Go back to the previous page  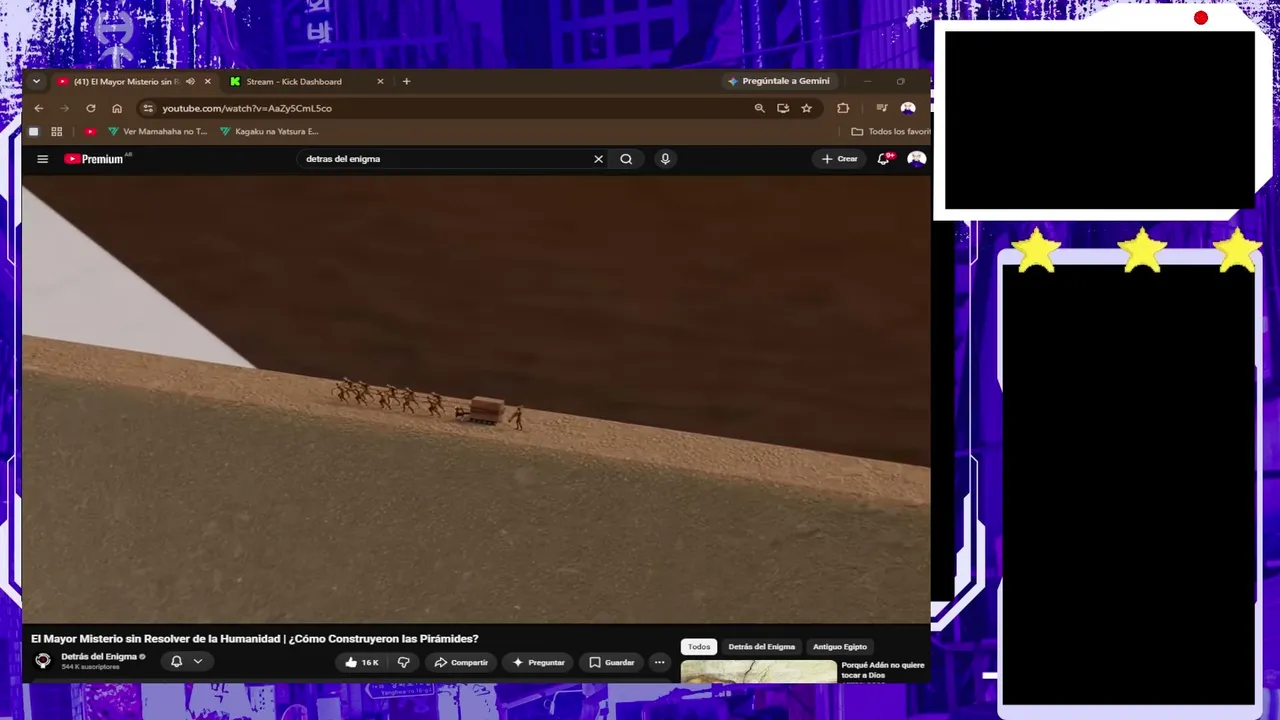pyautogui.click(x=39, y=108)
